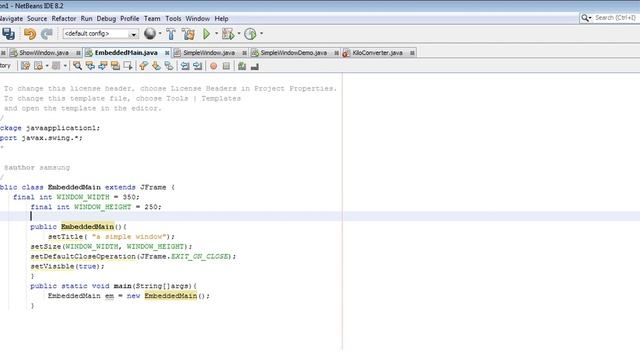Click the Clean and Build icon
640x360 pixels.
188,34
